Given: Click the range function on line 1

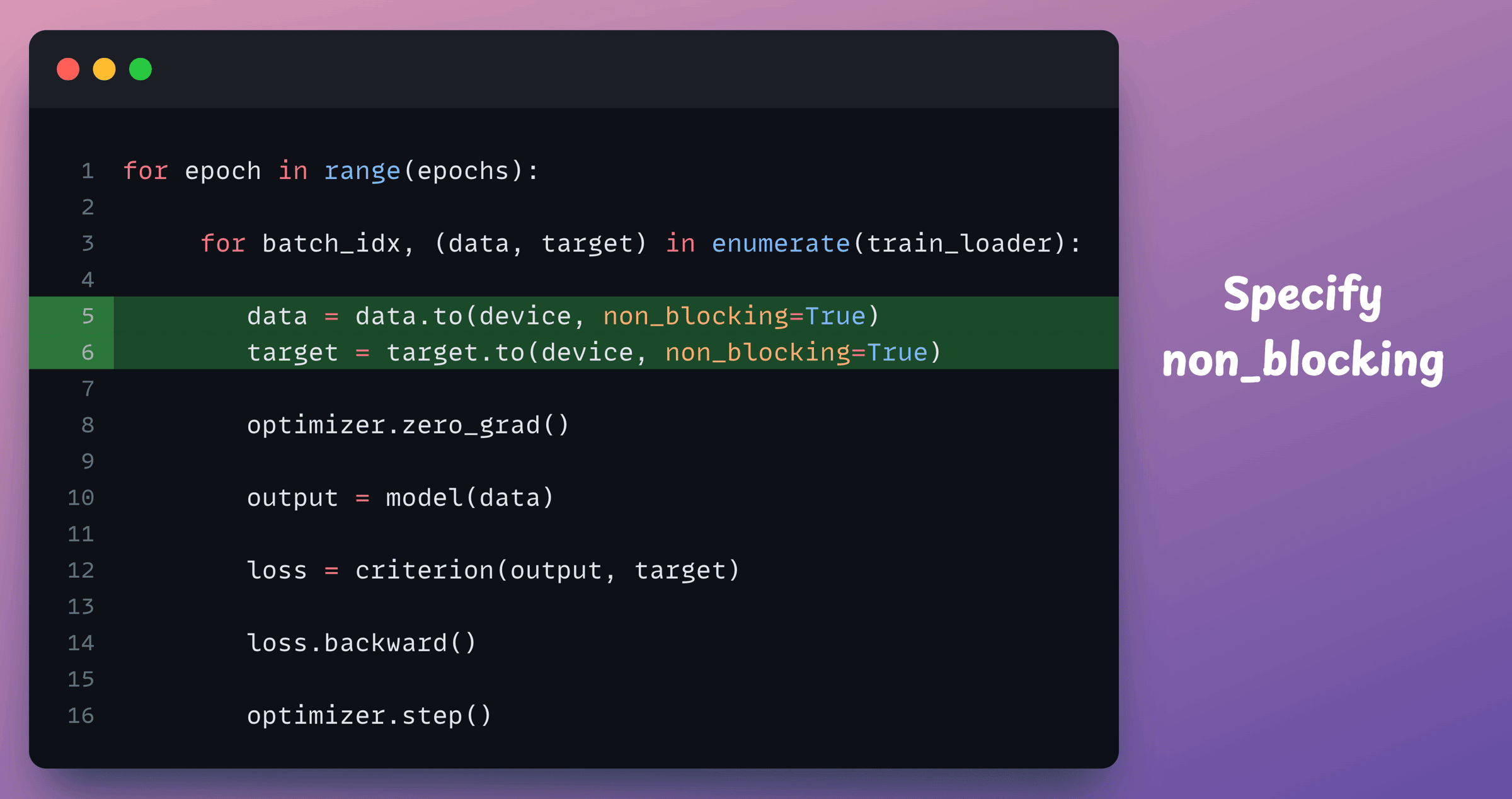Looking at the screenshot, I should point(362,171).
